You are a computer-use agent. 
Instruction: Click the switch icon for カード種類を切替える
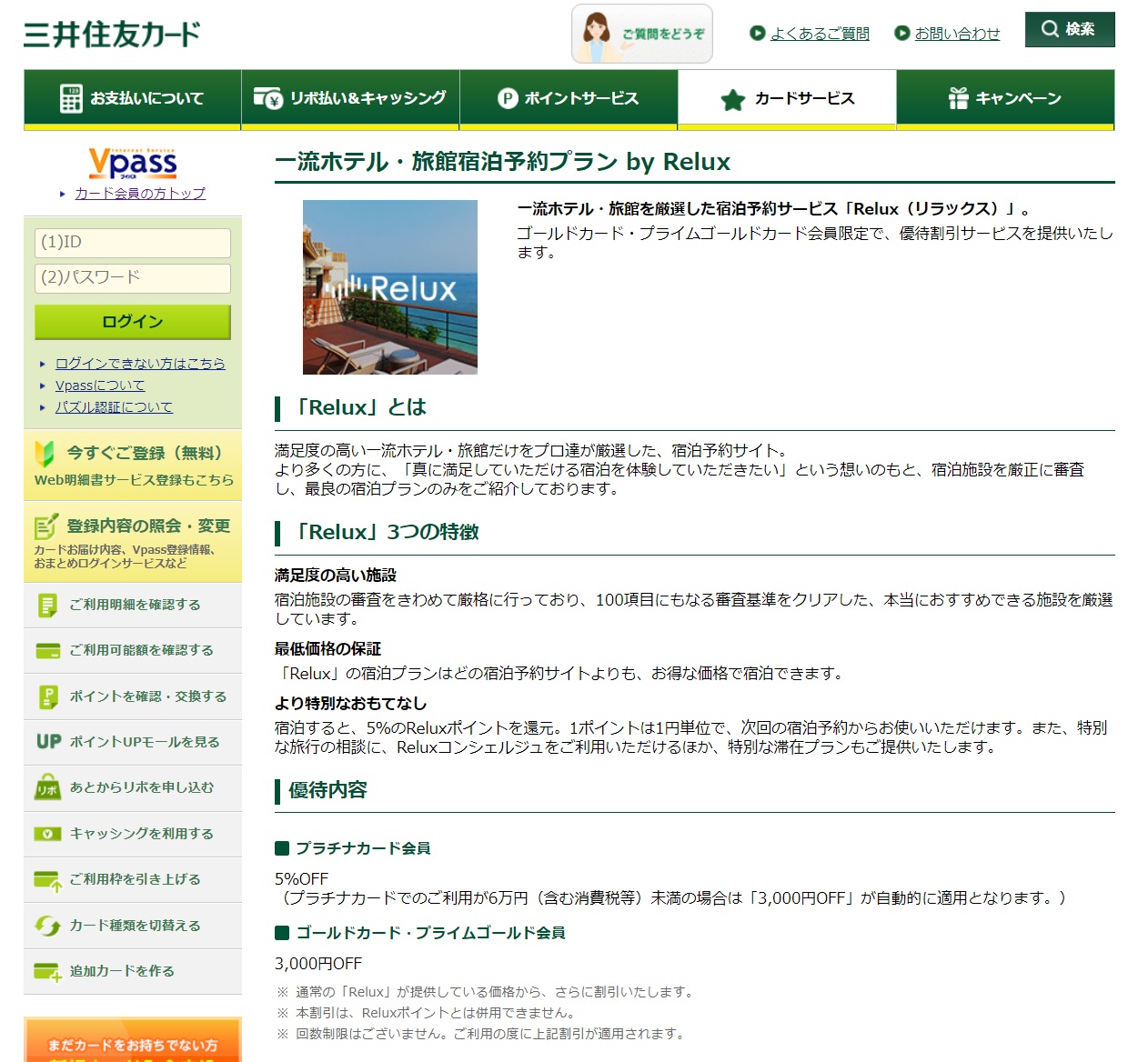tap(47, 926)
